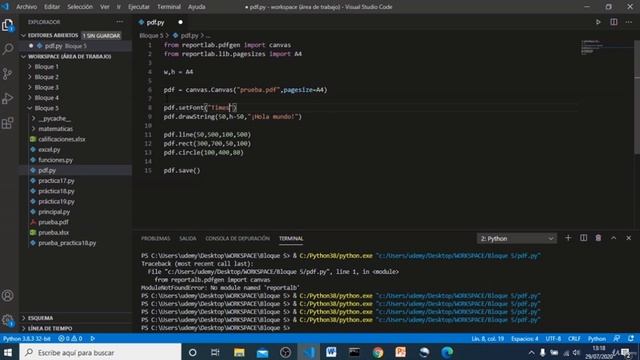This screenshot has width=640, height=360.
Task: Click the UTF-8 encoding setting
Action: [x=553, y=338]
